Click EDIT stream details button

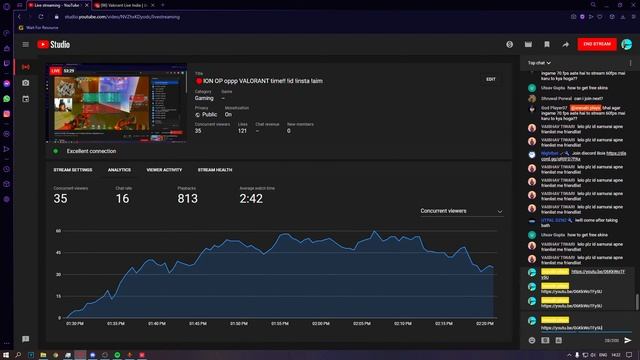pos(491,79)
